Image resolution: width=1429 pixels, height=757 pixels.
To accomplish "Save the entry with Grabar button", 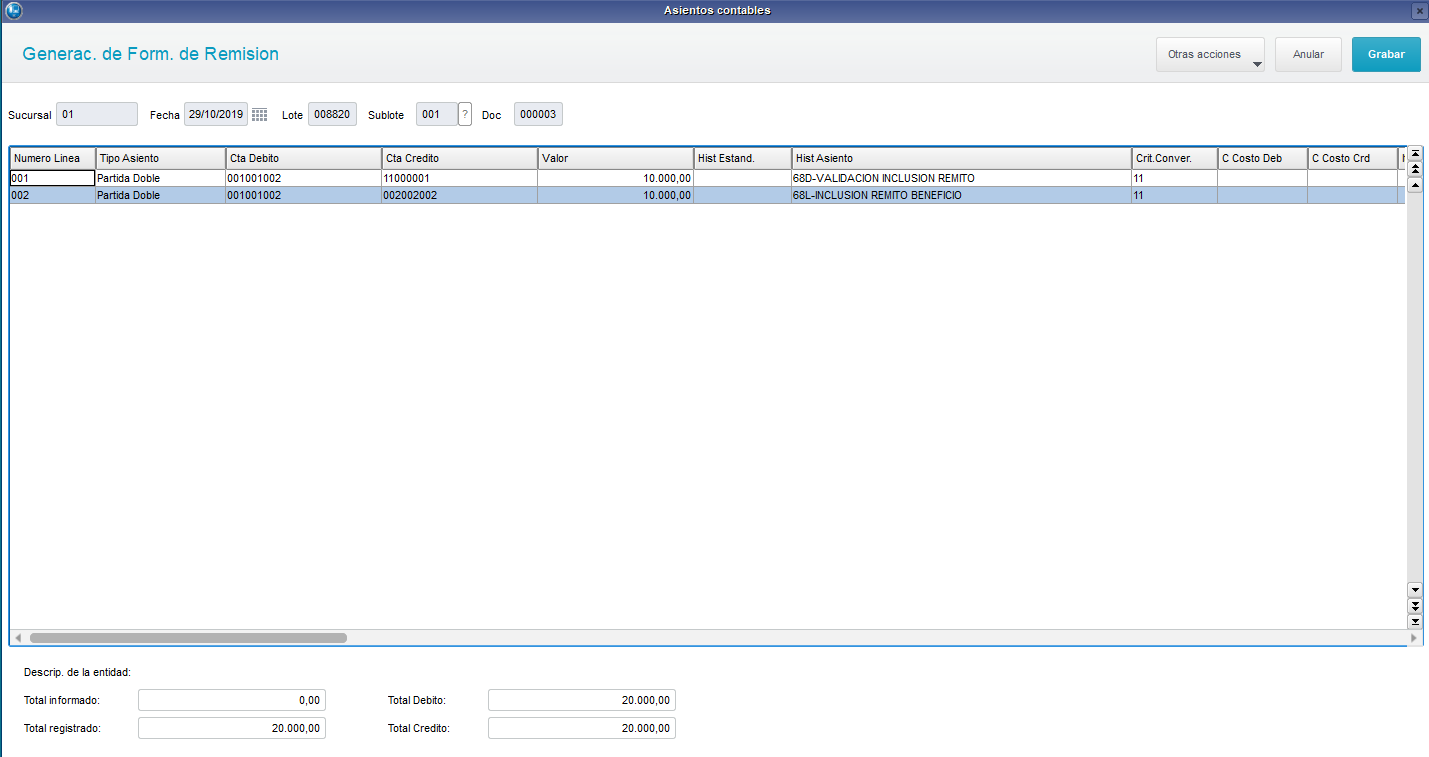I will 1386,55.
